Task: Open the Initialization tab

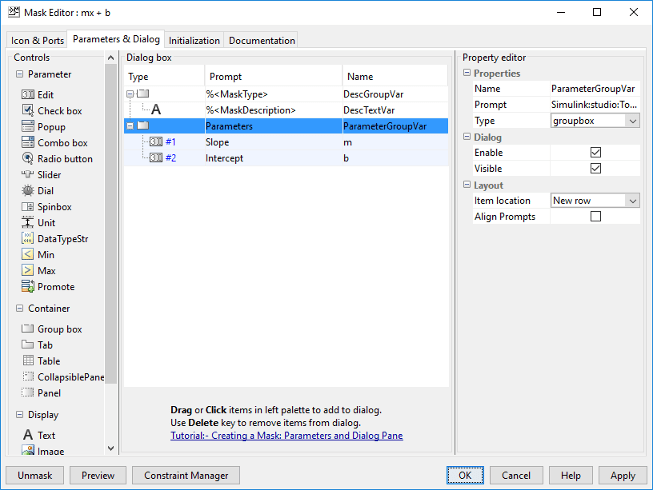Action: pyautogui.click(x=194, y=41)
